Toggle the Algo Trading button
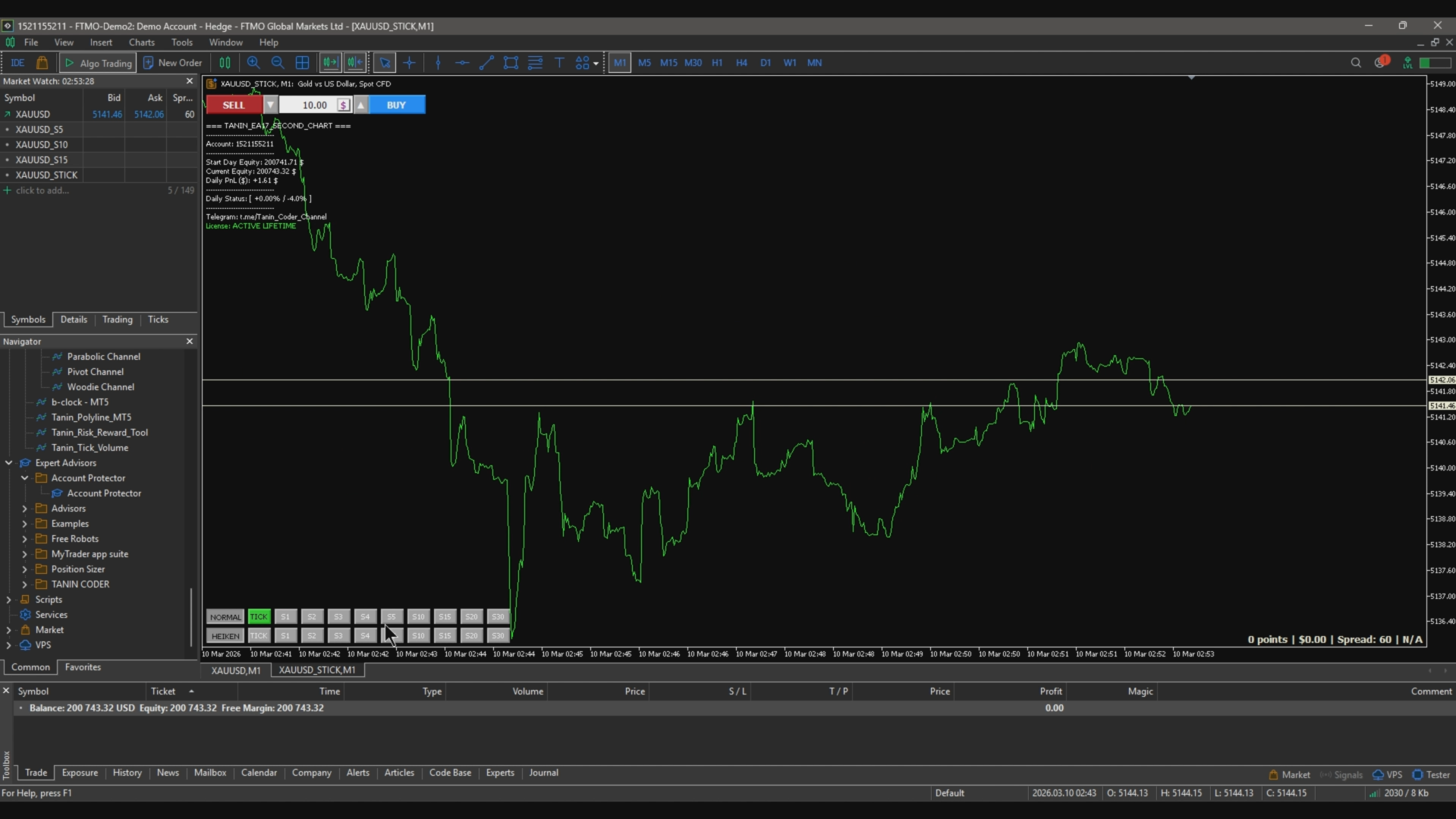Viewport: 1456px width, 819px height. (99, 63)
